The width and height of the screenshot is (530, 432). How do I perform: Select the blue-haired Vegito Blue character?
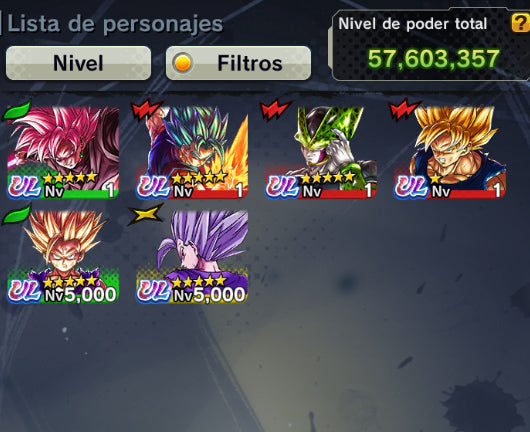point(192,152)
